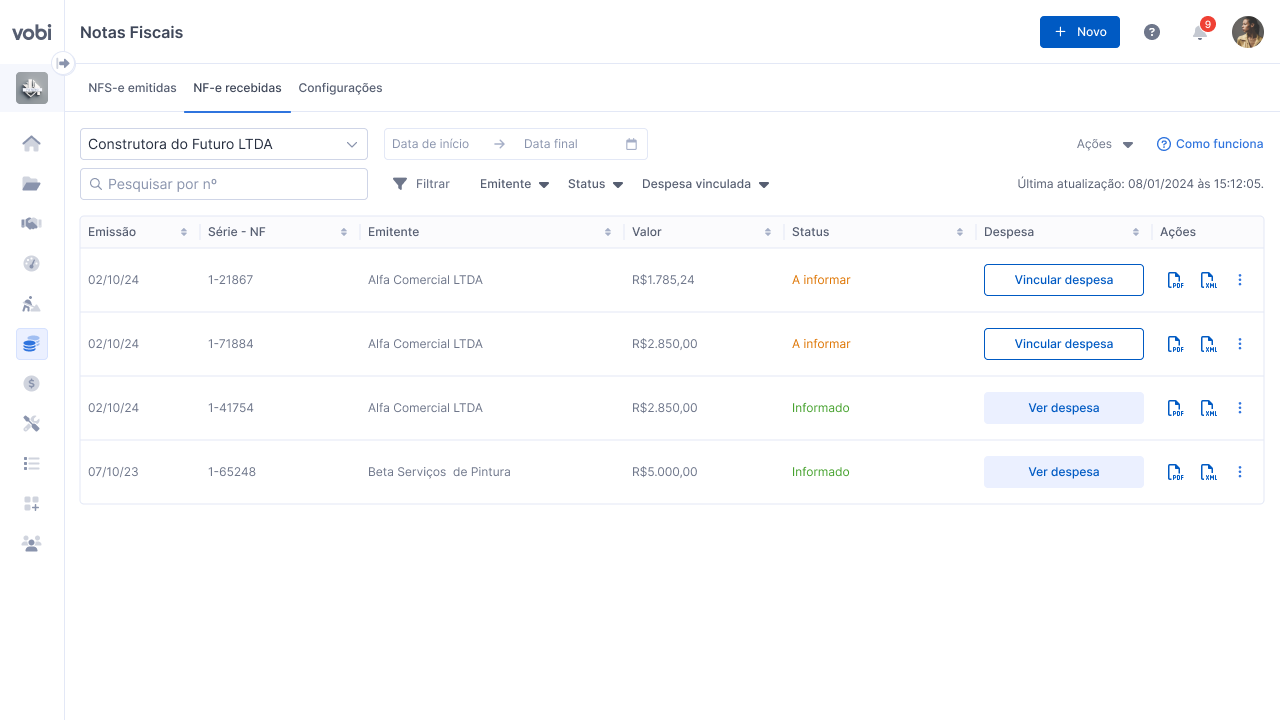Expand the sidebar with arrow button
Screen dimensions: 1280x720
tap(64, 64)
